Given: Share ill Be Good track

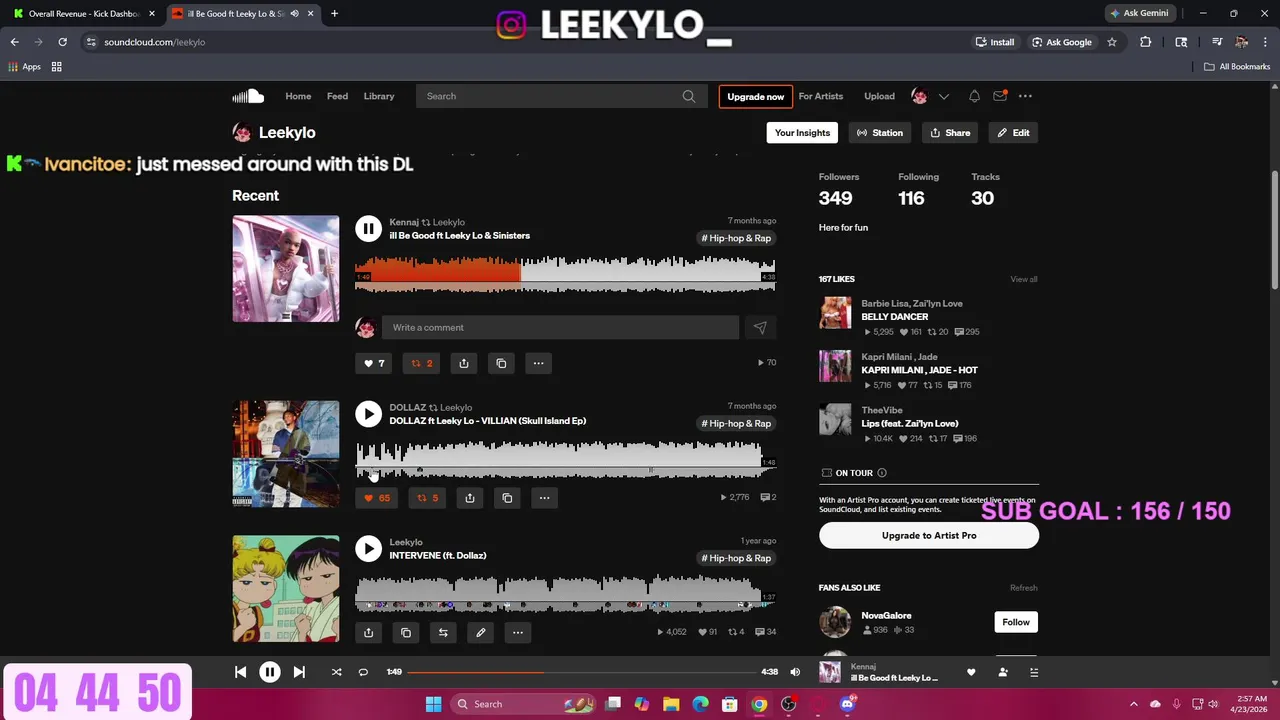Looking at the screenshot, I should [x=464, y=363].
